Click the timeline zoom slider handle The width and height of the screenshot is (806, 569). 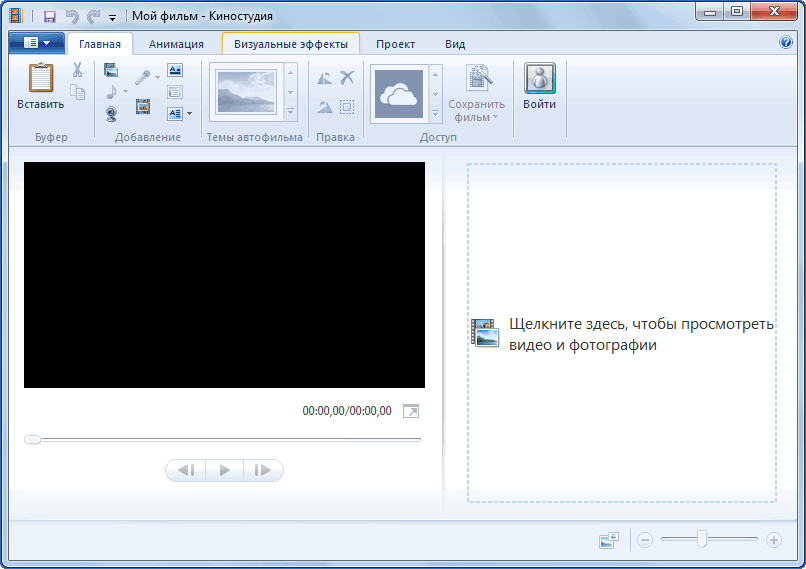[x=702, y=539]
